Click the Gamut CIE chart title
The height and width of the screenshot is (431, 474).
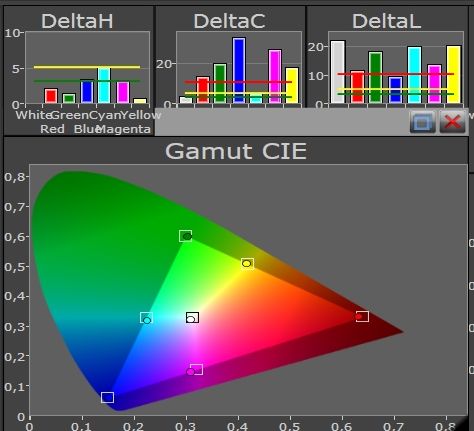point(236,151)
